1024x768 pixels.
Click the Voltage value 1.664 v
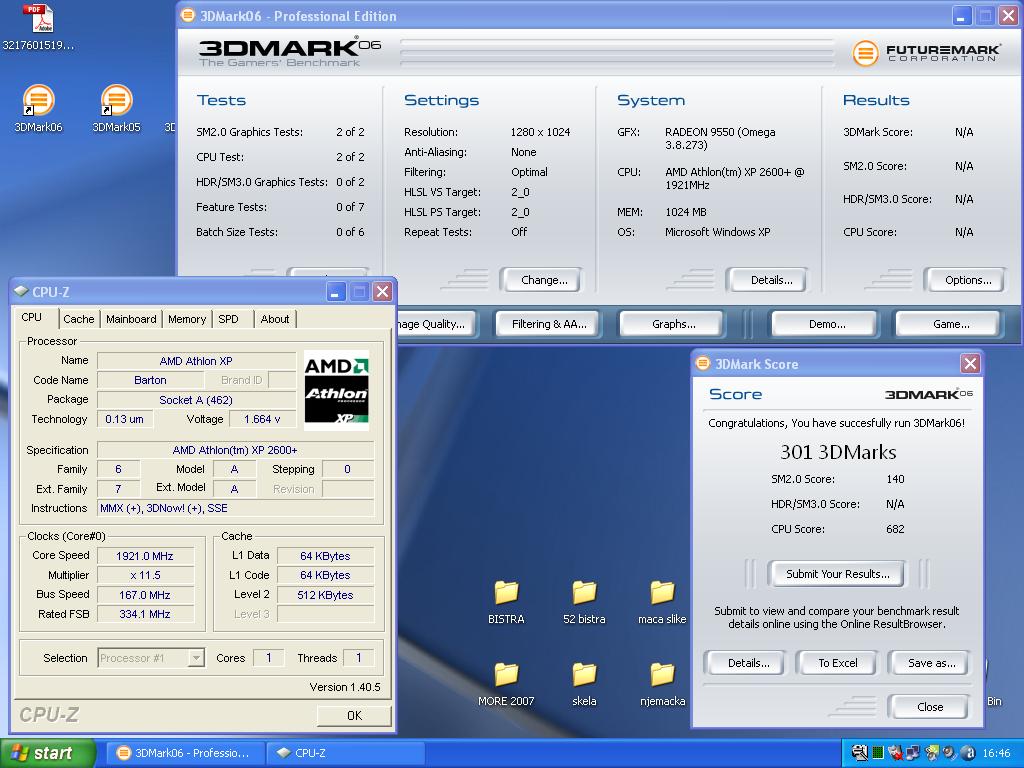[263, 419]
